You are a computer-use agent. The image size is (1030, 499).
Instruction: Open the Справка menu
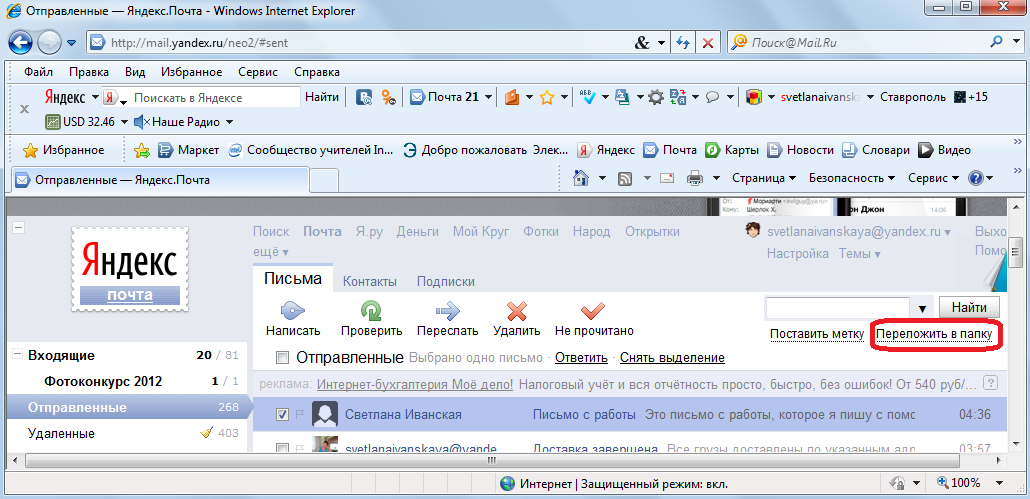(x=317, y=72)
